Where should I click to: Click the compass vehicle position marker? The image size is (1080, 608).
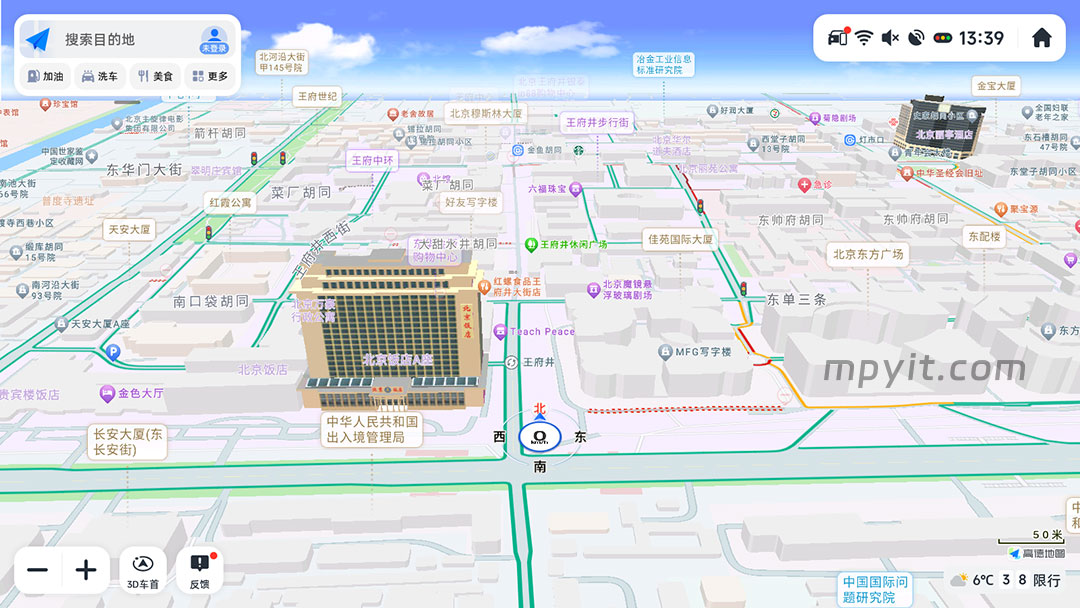(539, 437)
